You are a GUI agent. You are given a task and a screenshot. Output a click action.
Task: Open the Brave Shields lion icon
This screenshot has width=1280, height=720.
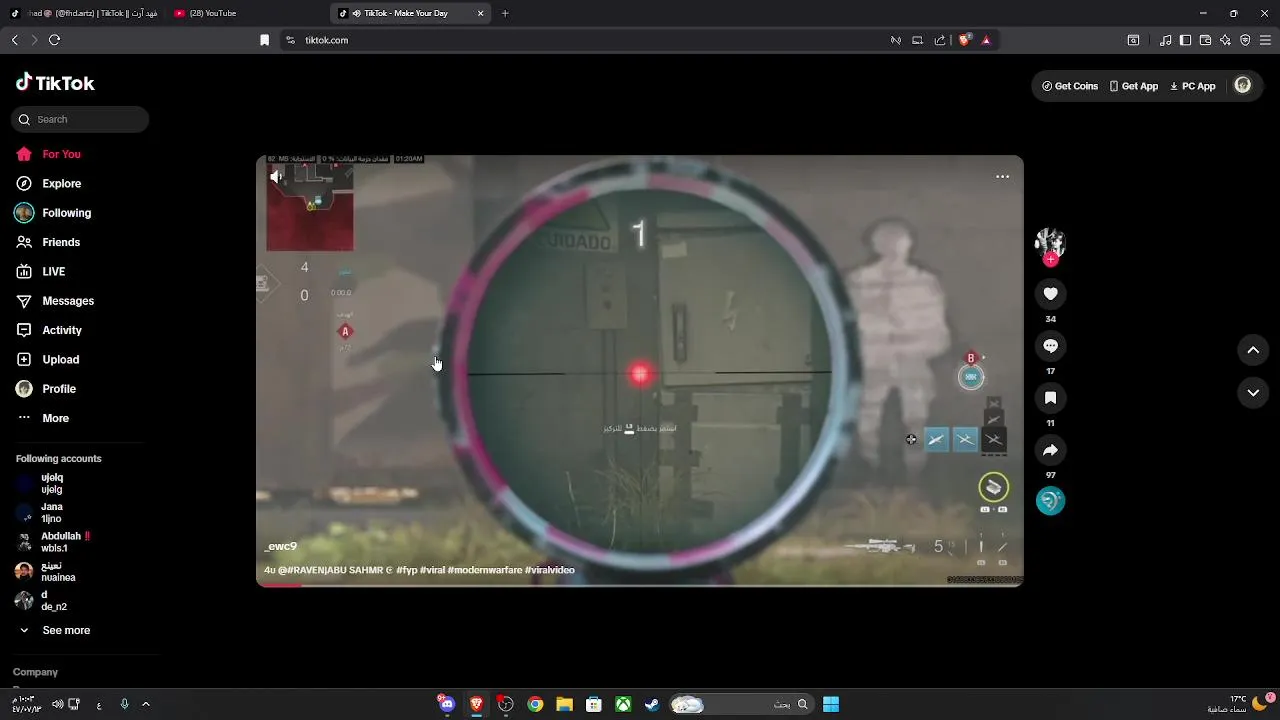coord(965,40)
